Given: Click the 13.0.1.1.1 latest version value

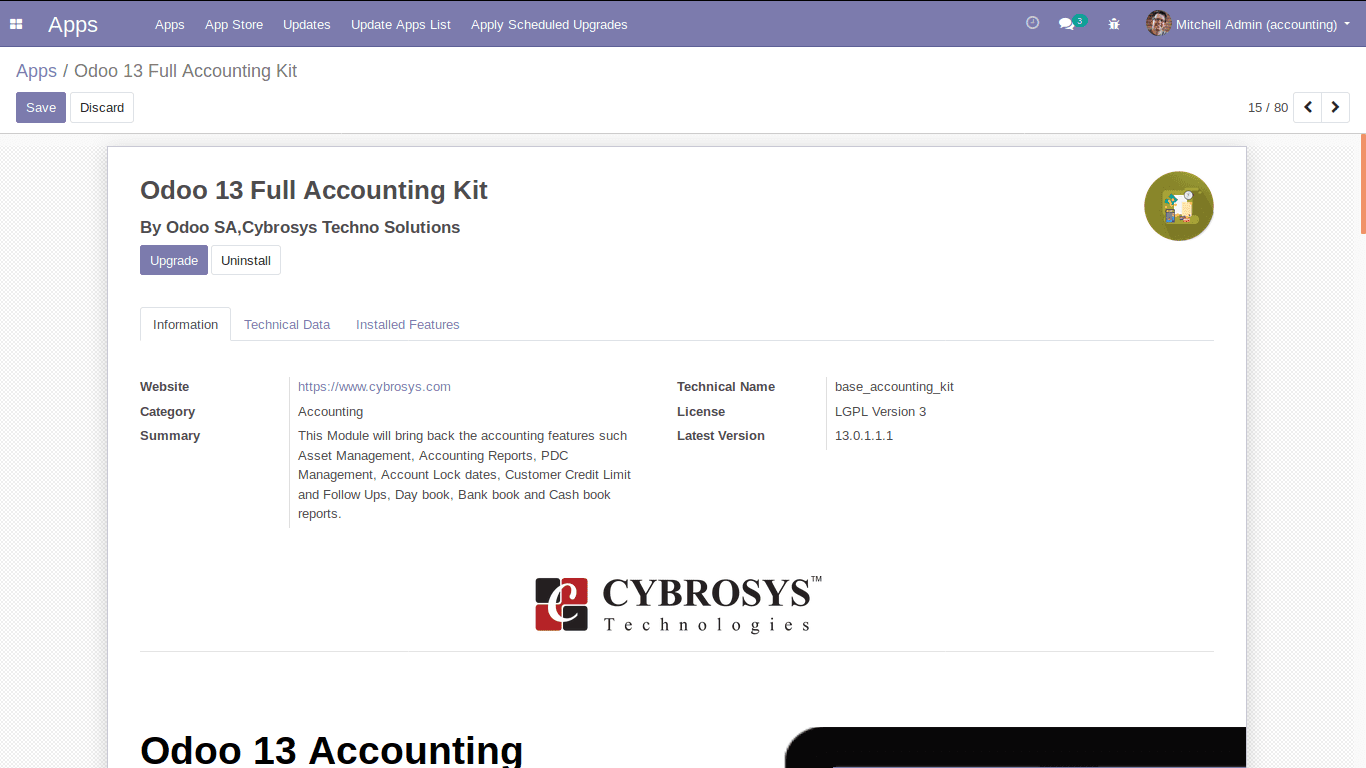Looking at the screenshot, I should point(864,436).
